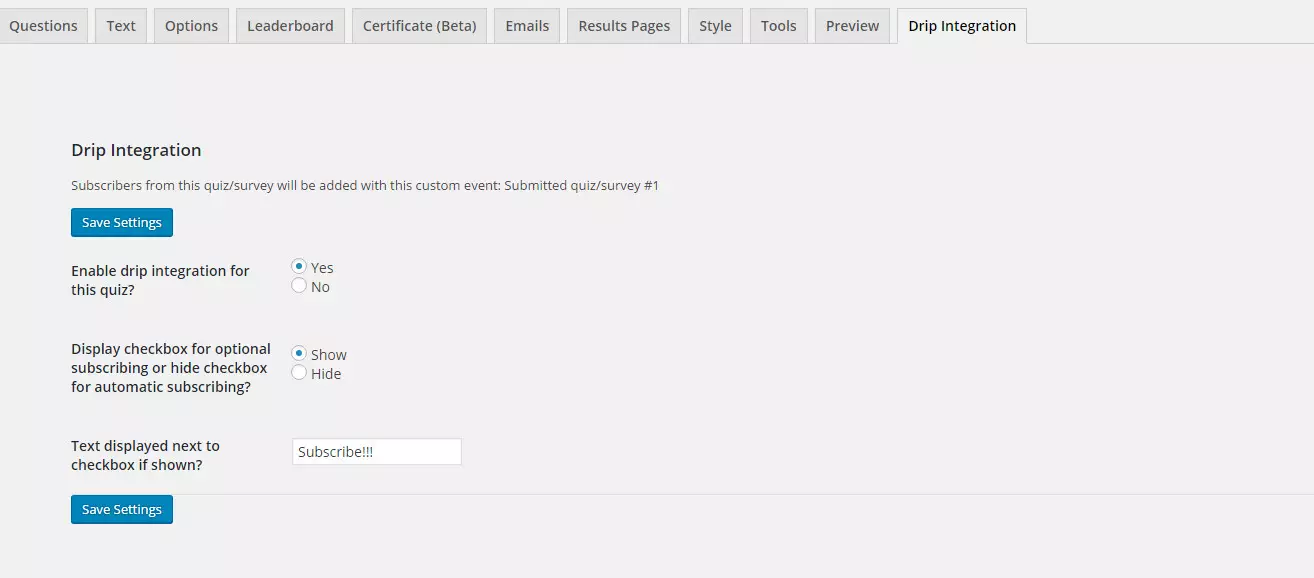Select the Drip Integration tab

962,26
